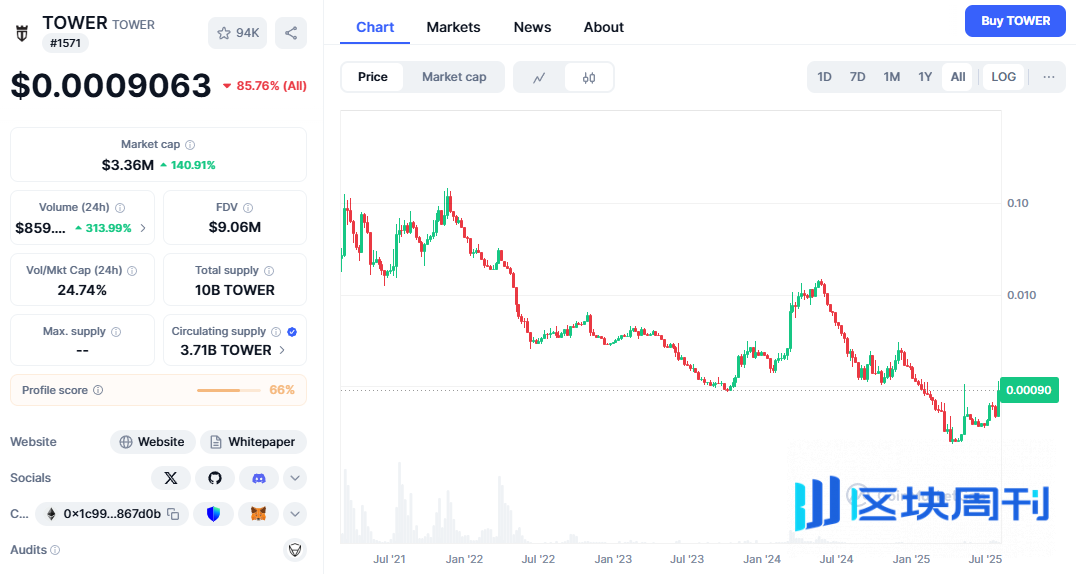Expand more socials dropdown chevron
Screen dimensions: 1076x574
pyautogui.click(x=295, y=478)
